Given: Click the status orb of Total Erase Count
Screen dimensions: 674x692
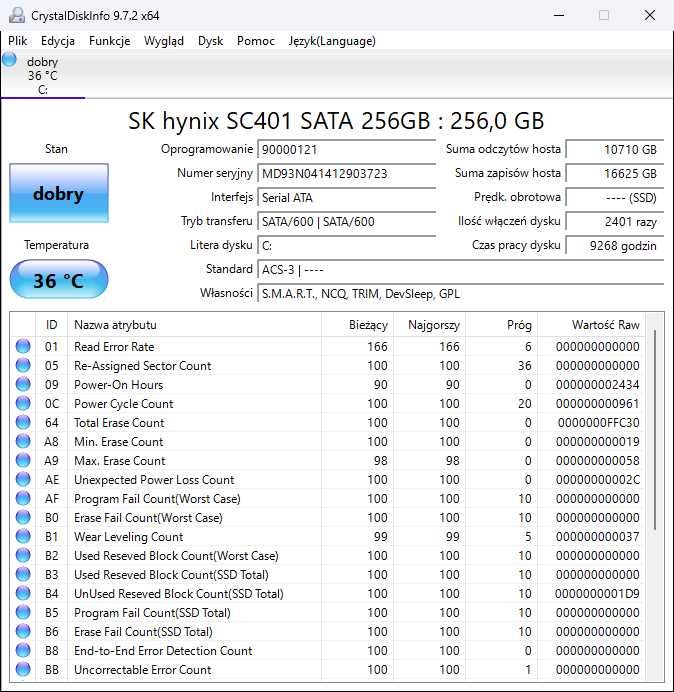Looking at the screenshot, I should pos(23,422).
